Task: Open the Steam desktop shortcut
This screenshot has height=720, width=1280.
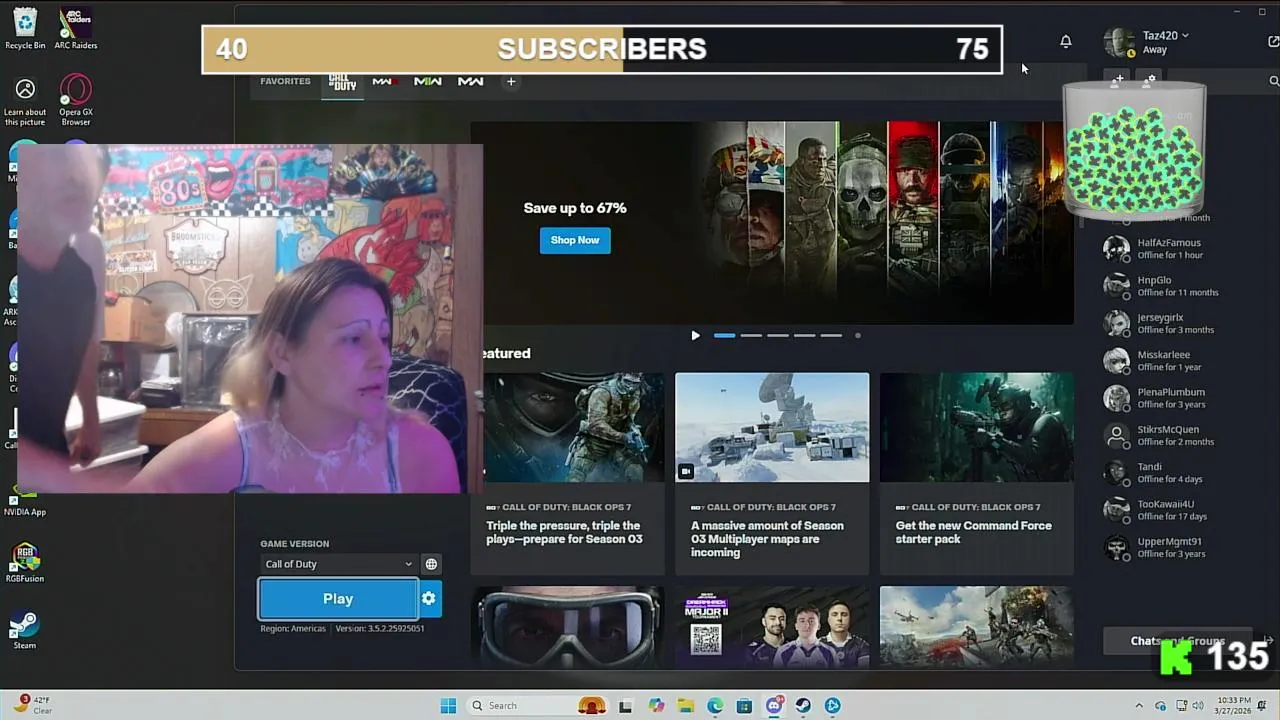Action: tap(25, 630)
